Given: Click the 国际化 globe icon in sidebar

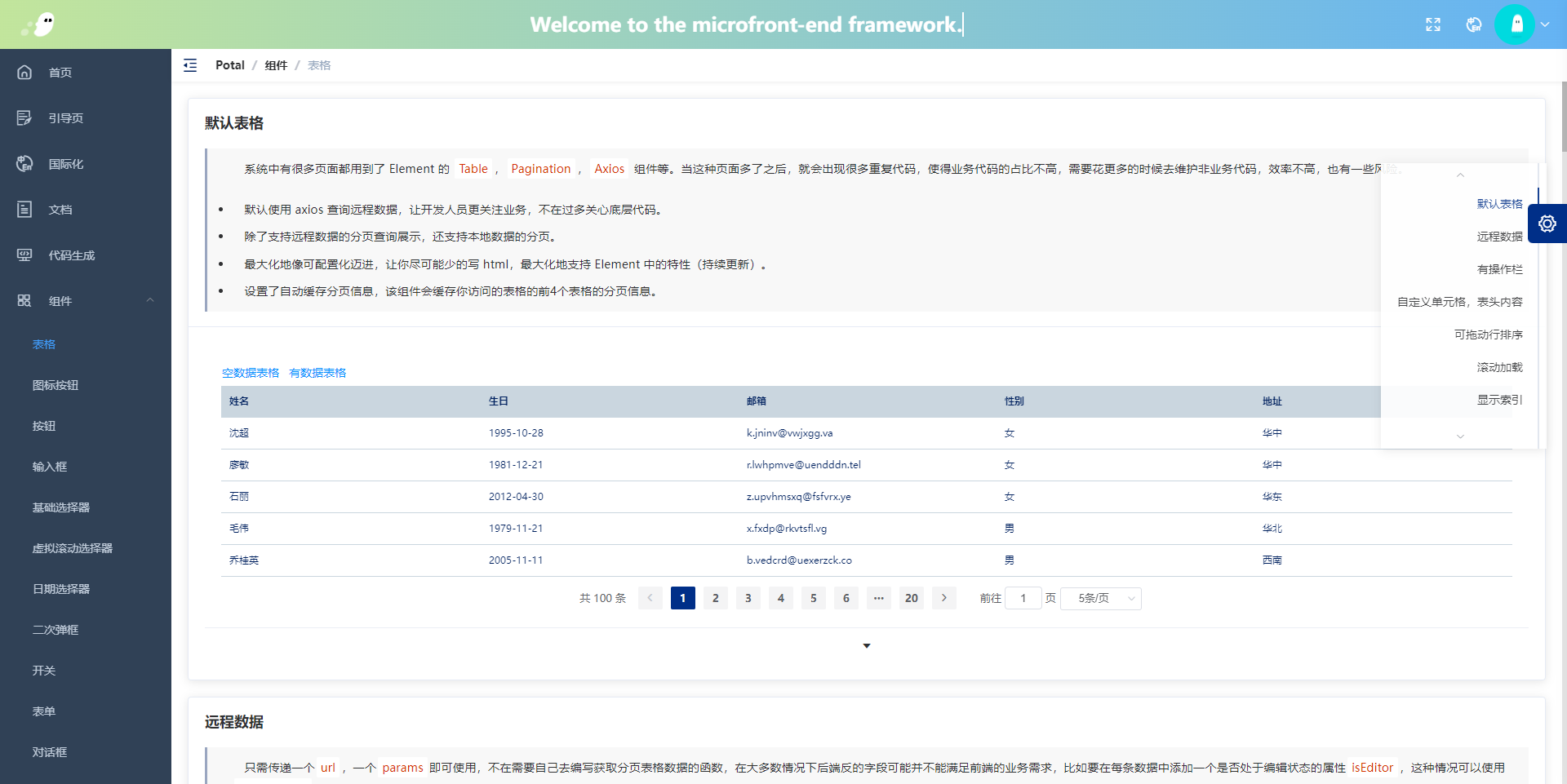Looking at the screenshot, I should [x=24, y=164].
